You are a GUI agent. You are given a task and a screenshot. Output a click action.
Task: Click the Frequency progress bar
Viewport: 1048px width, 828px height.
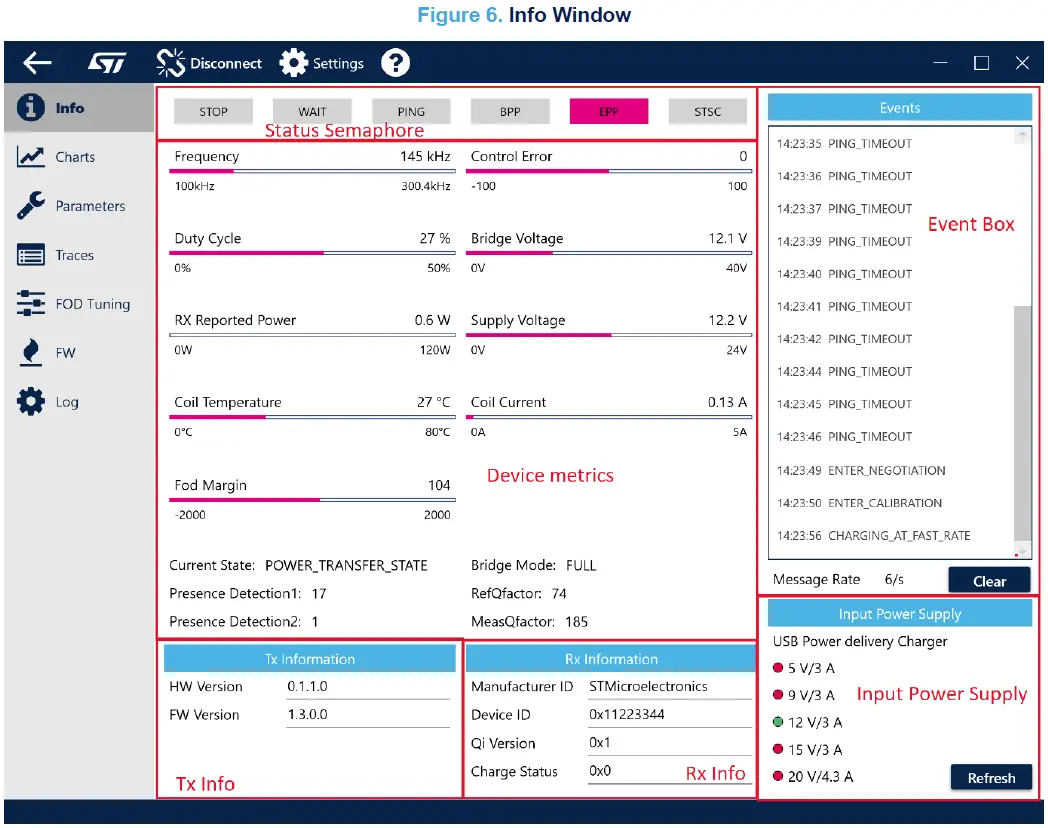coord(312,171)
